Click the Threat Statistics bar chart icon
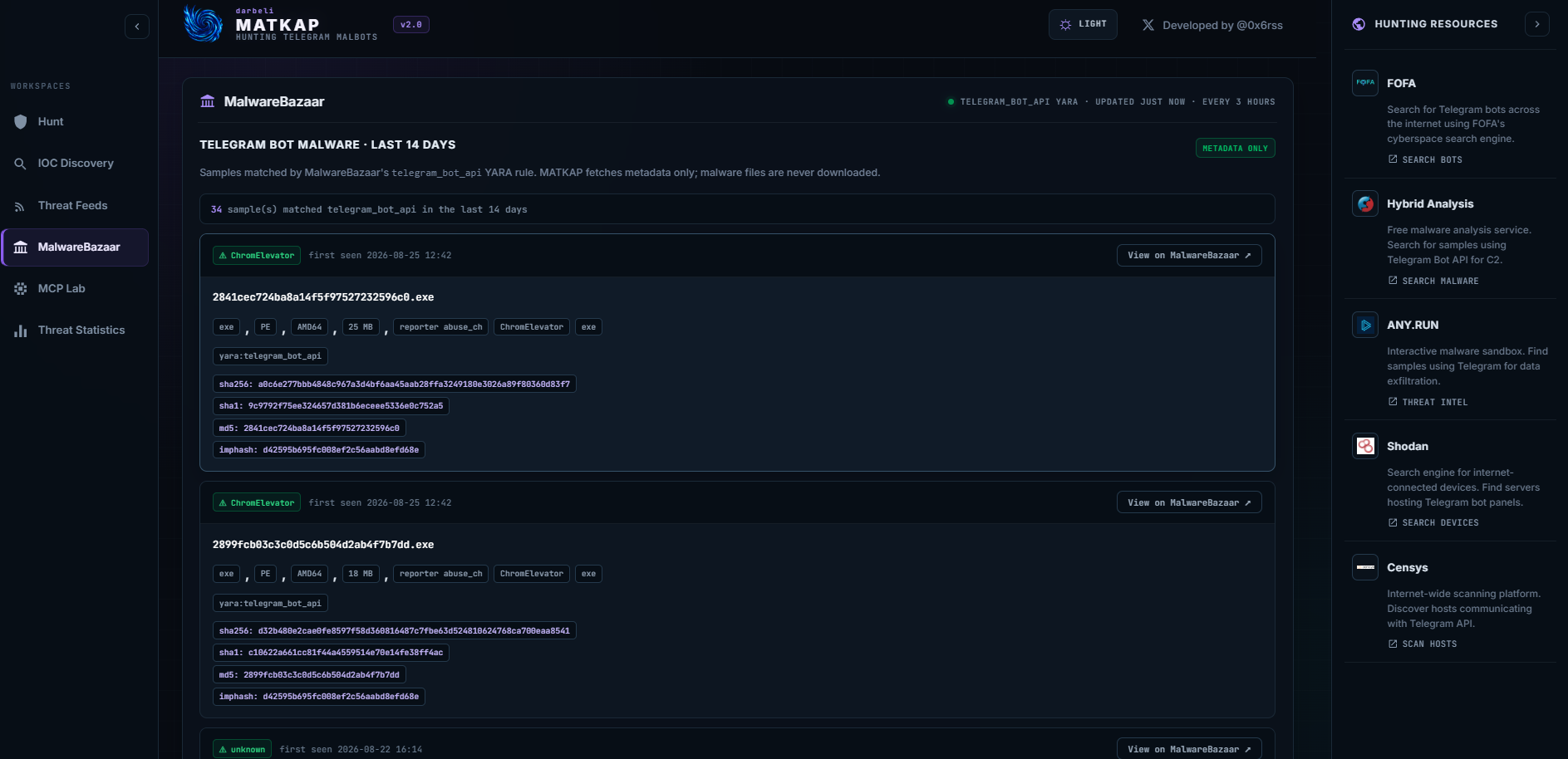Image resolution: width=1568 pixels, height=759 pixels. (x=21, y=331)
